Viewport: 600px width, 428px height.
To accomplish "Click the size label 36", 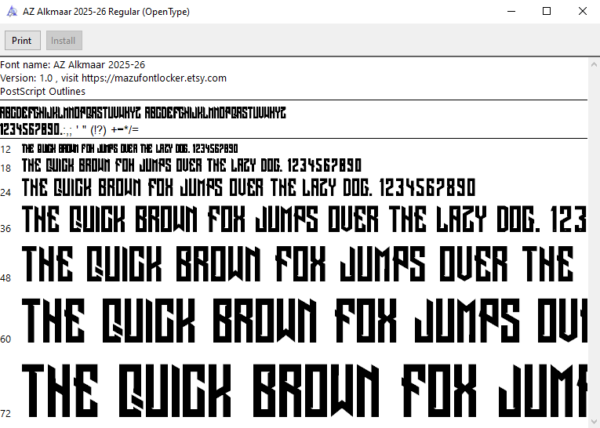I will 6,229.
